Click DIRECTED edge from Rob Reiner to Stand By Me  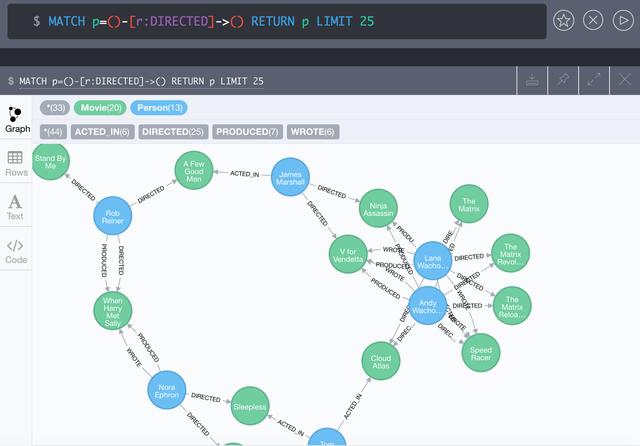[83, 190]
